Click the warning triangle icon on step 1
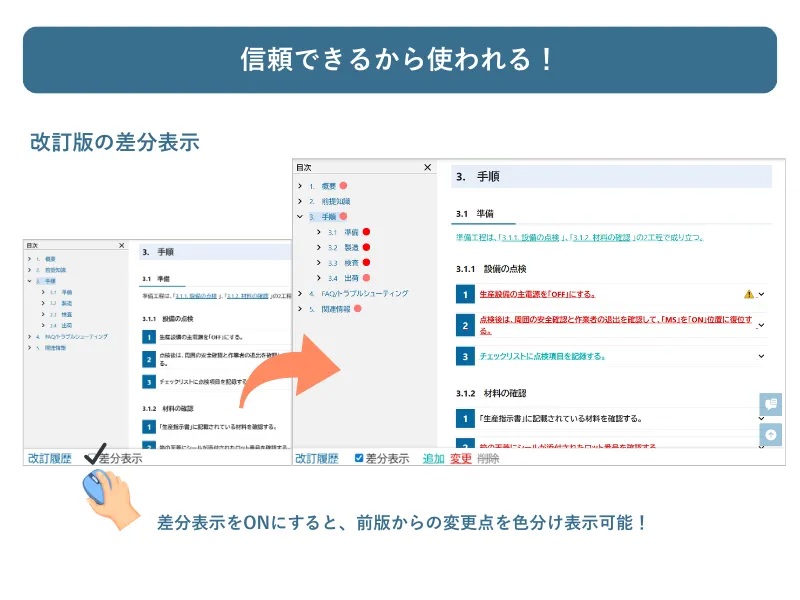800x600 pixels. (x=749, y=293)
